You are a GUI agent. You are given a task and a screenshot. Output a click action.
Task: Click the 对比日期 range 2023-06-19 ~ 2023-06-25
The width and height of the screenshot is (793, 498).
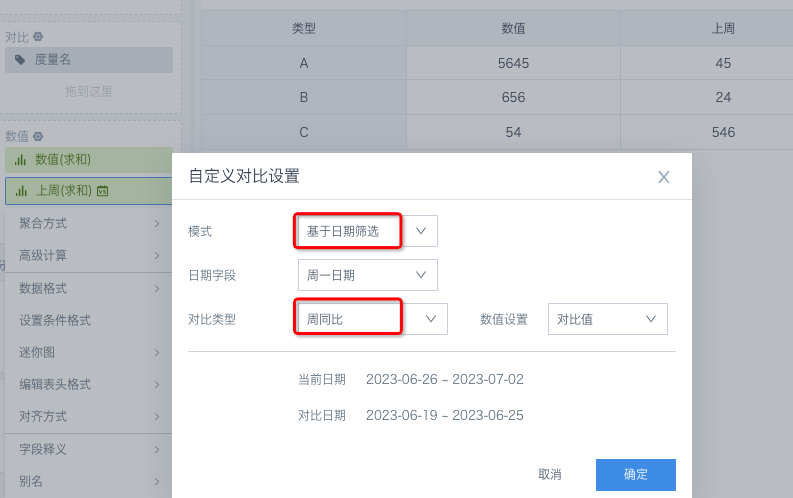(x=445, y=415)
